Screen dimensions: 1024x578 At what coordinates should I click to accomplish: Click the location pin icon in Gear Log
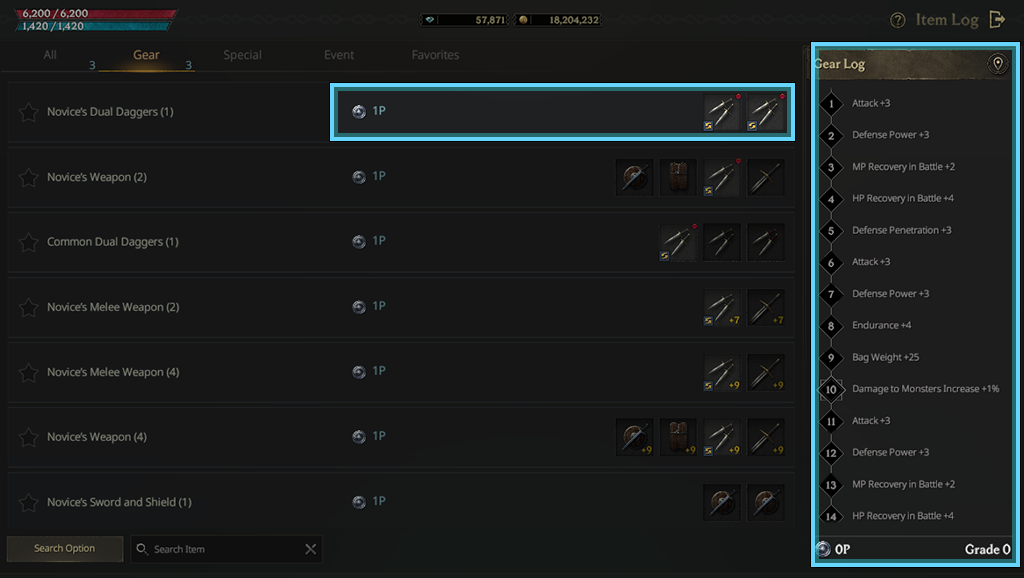[996, 64]
